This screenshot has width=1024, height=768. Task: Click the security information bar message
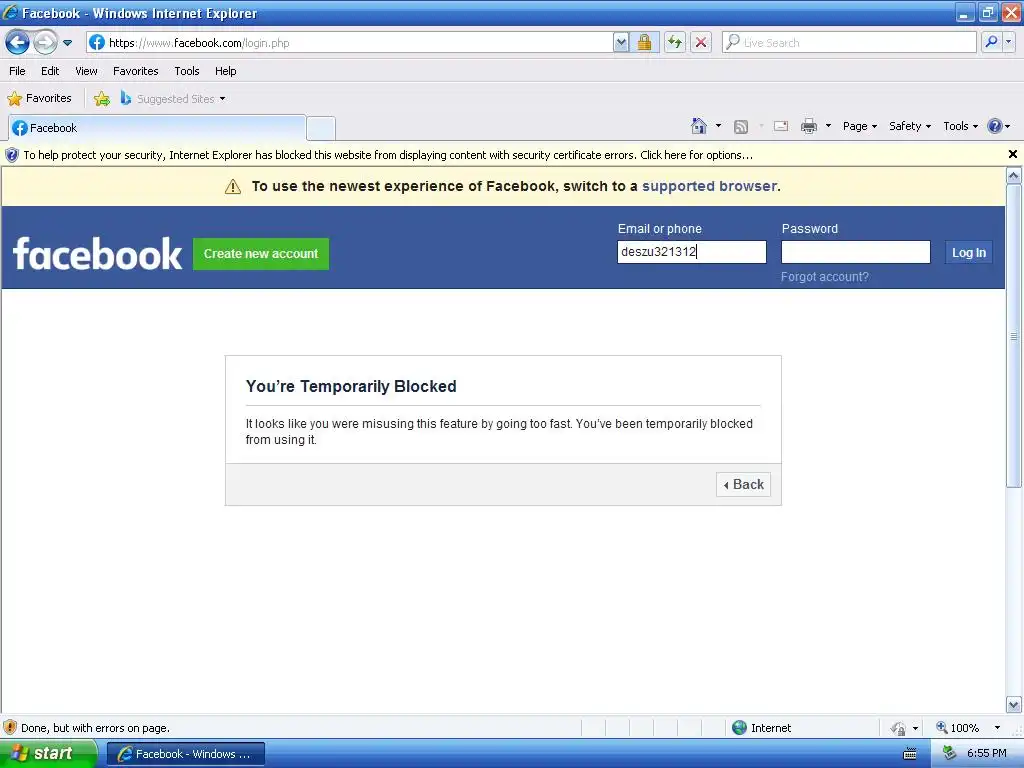[388, 155]
